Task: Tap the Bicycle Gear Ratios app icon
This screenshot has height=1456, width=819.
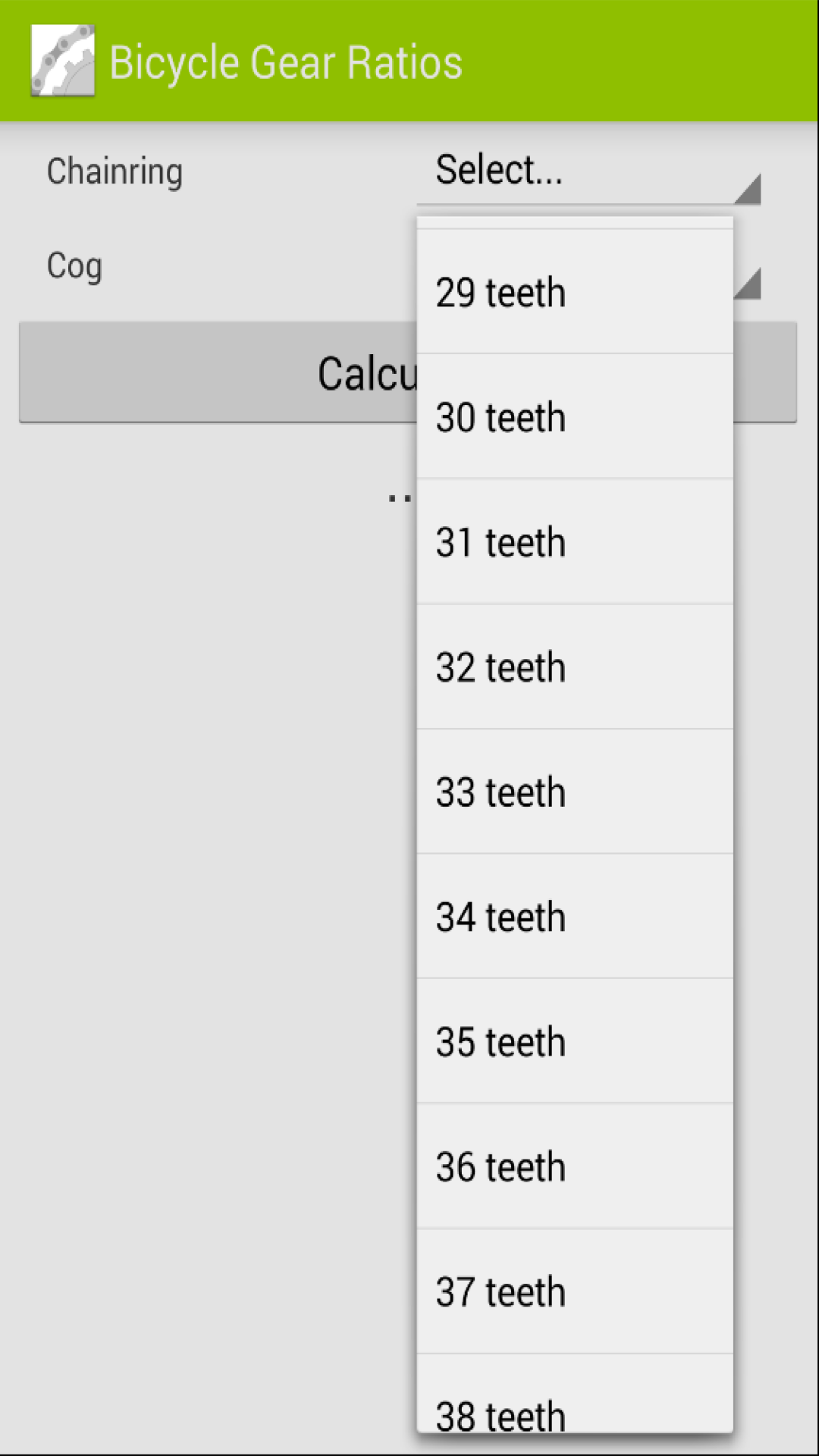Action: point(63,61)
